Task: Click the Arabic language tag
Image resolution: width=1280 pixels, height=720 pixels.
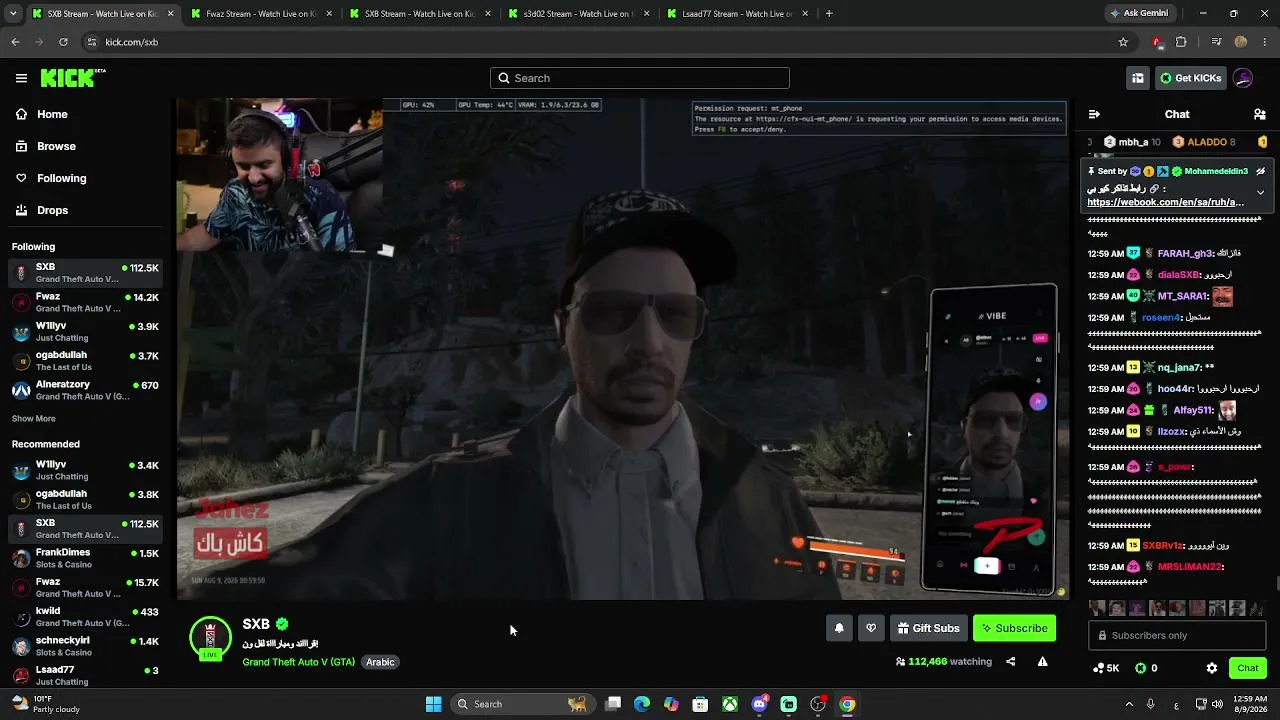Action: point(380,662)
